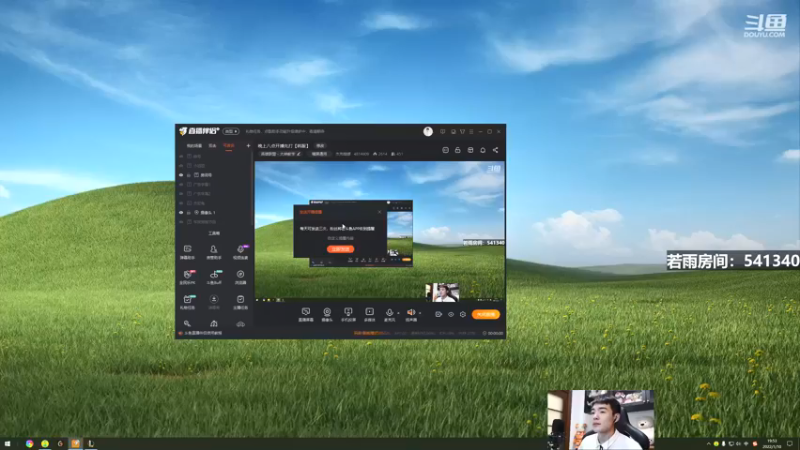Open the bullet-chat assistant tool in toolbox
800x450 pixels.
click(x=187, y=252)
